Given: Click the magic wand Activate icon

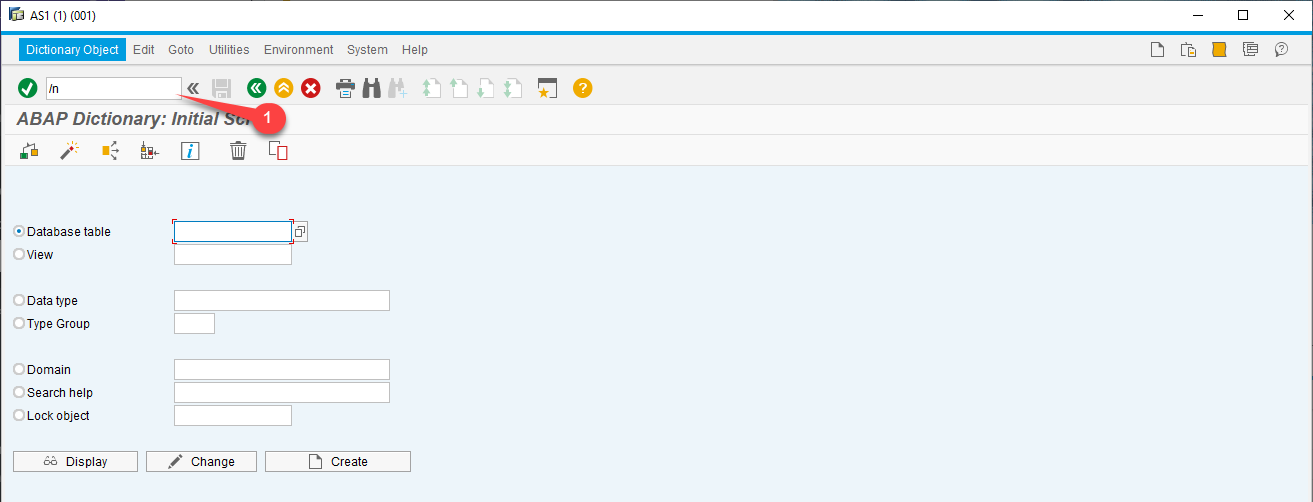Looking at the screenshot, I should coord(69,151).
